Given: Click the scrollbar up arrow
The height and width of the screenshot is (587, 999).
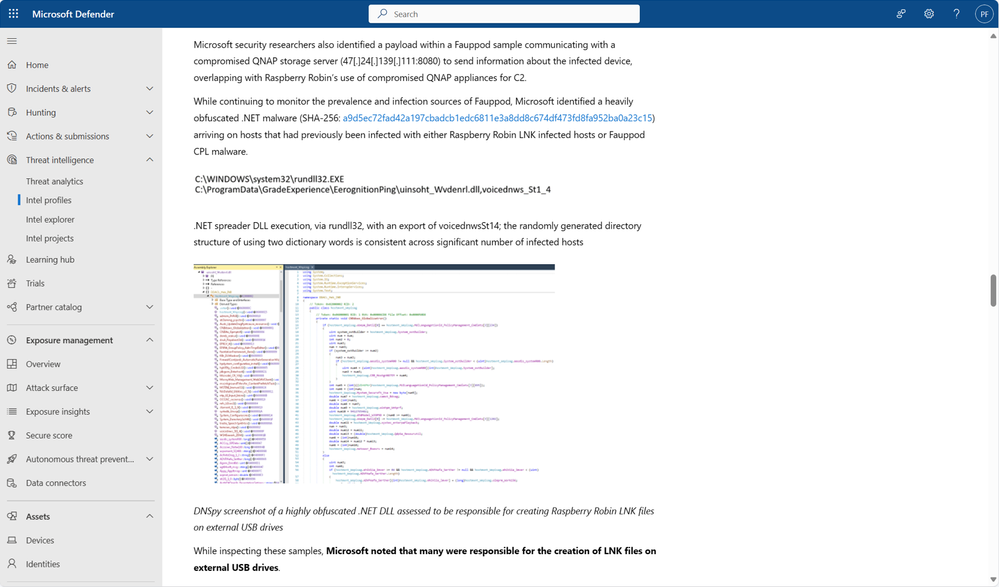Looking at the screenshot, I should [x=993, y=36].
